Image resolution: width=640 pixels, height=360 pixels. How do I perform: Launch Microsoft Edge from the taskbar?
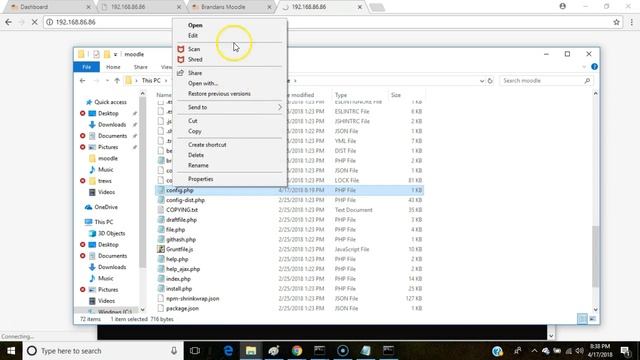[228, 351]
